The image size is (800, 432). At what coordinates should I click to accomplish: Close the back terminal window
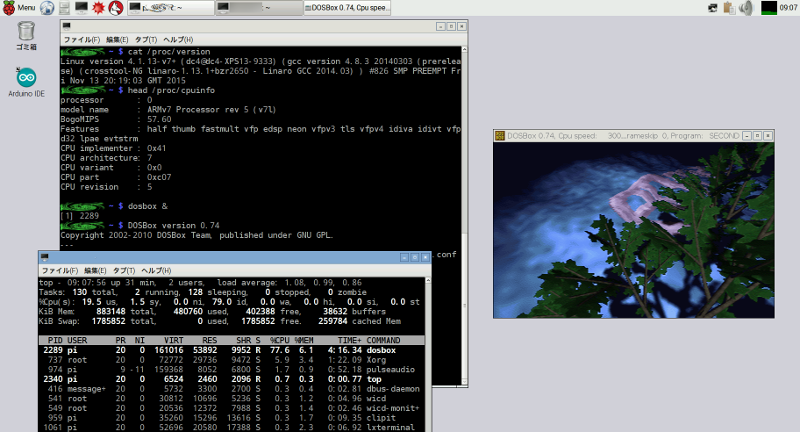point(461,26)
